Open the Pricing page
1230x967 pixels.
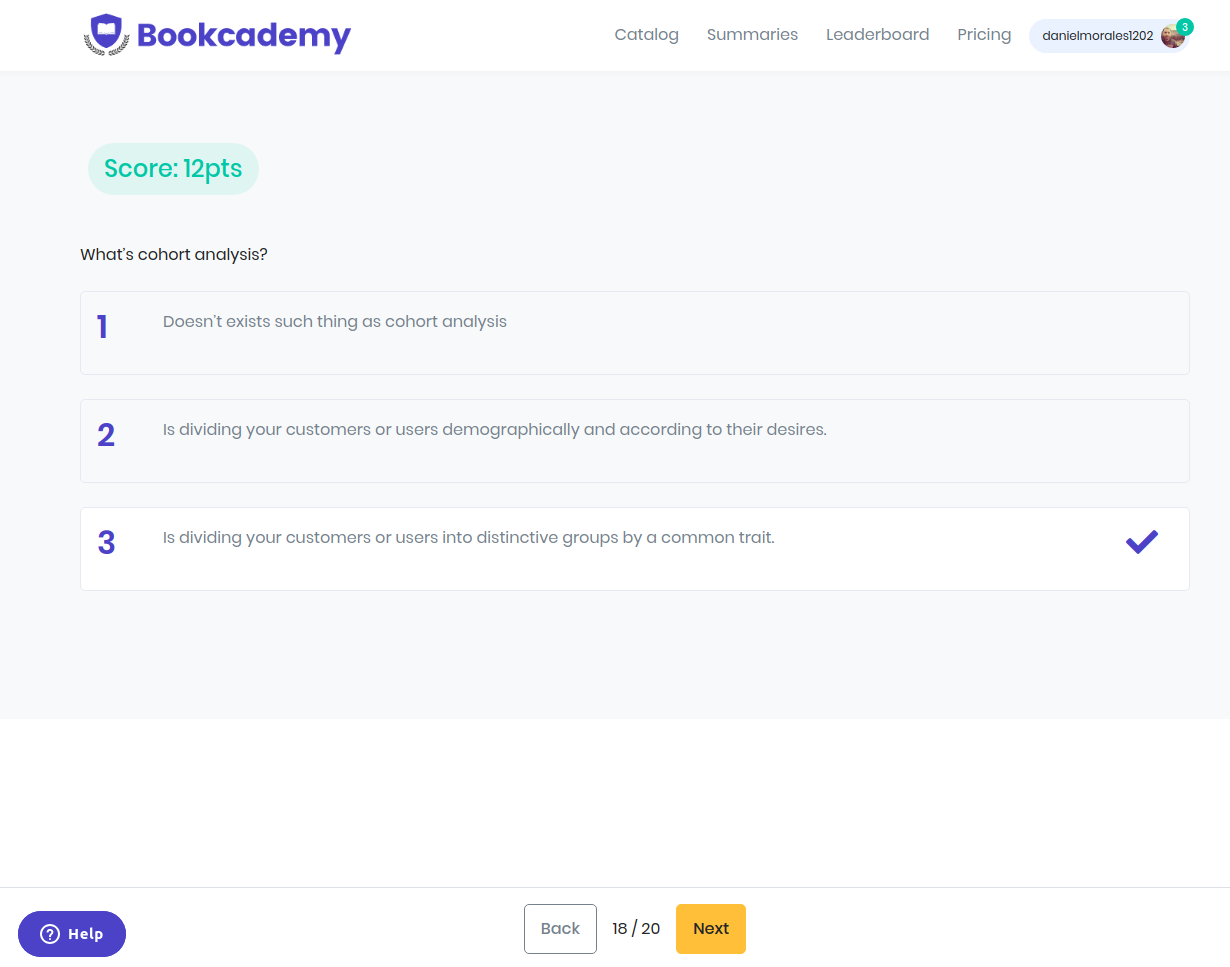983,34
